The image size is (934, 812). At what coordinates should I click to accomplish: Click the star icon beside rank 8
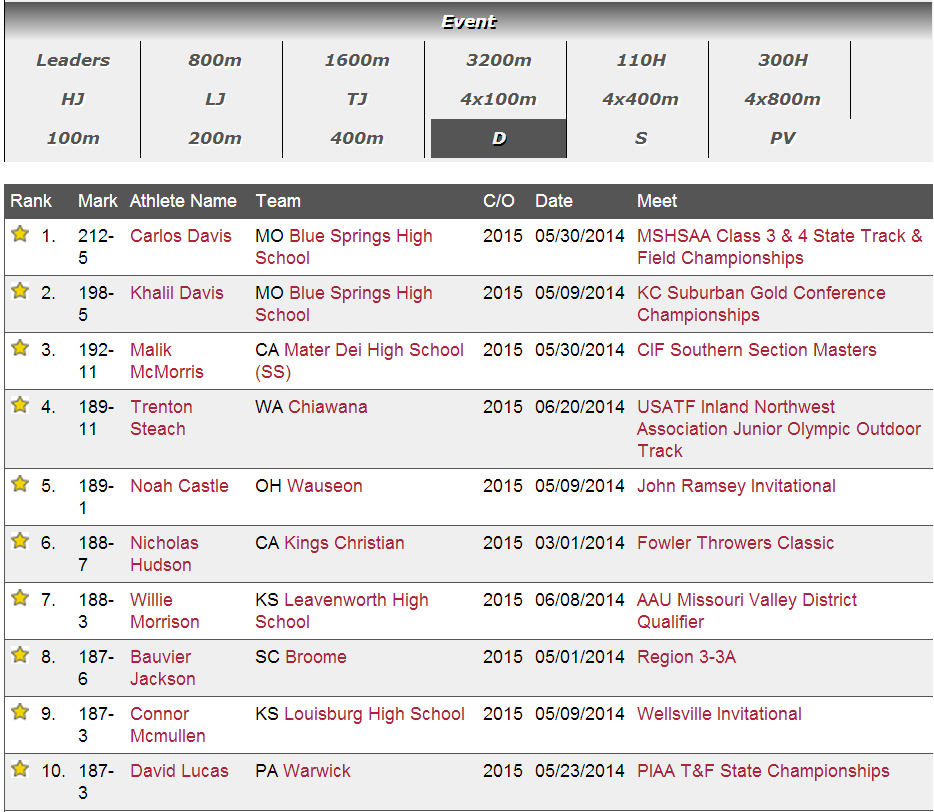coord(20,656)
